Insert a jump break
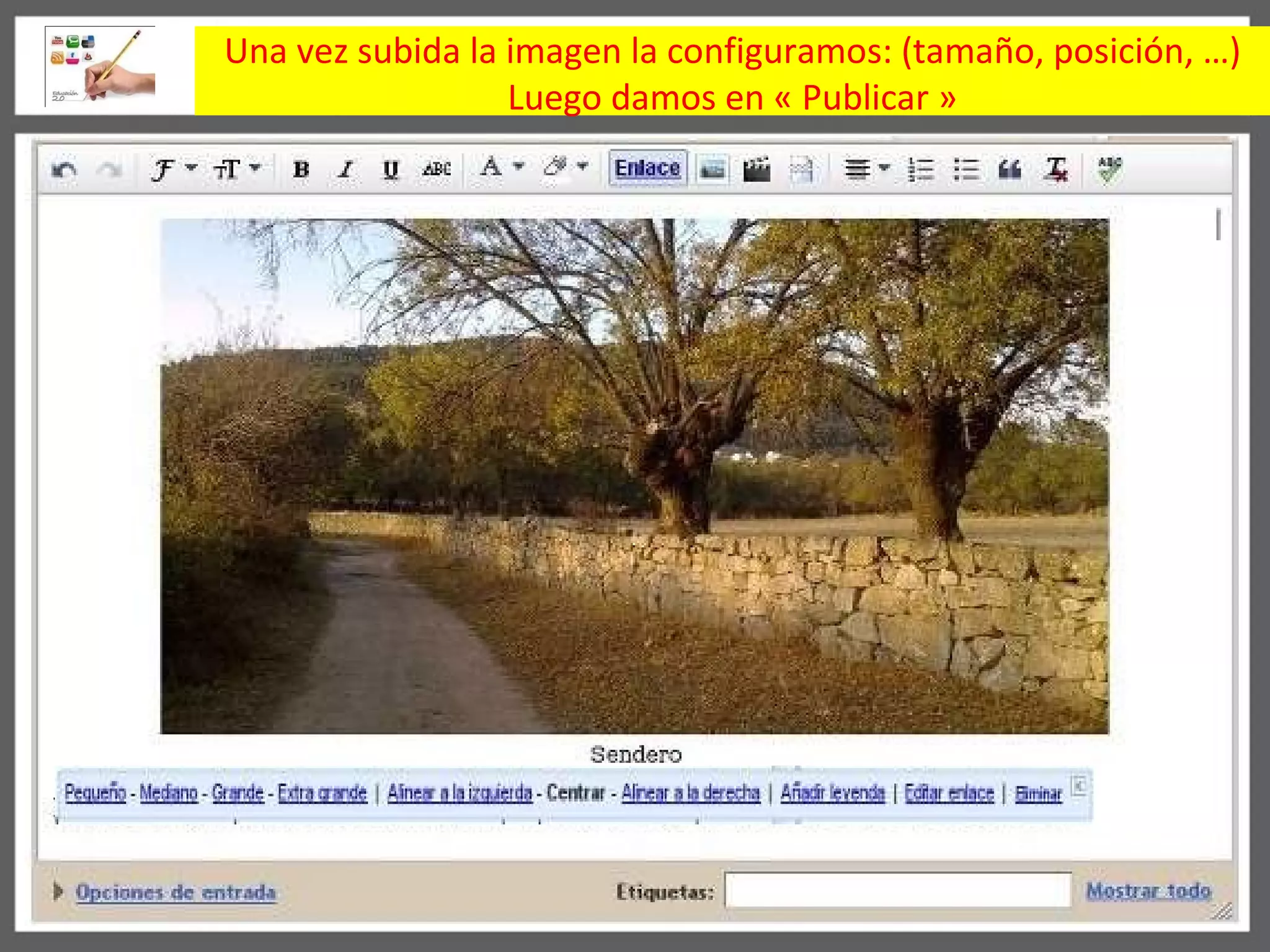This screenshot has width=1270, height=952. [x=802, y=170]
